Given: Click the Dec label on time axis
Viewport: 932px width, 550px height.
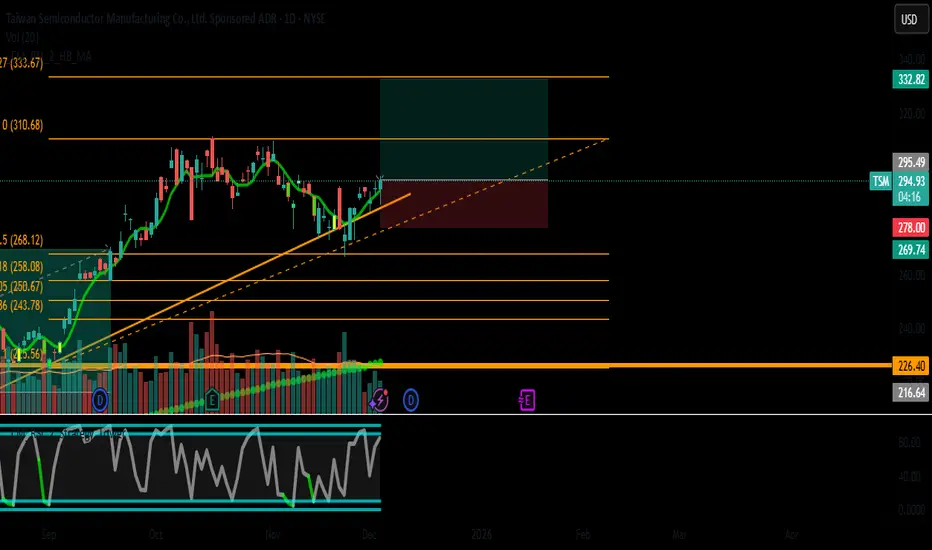Looking at the screenshot, I should coord(369,535).
